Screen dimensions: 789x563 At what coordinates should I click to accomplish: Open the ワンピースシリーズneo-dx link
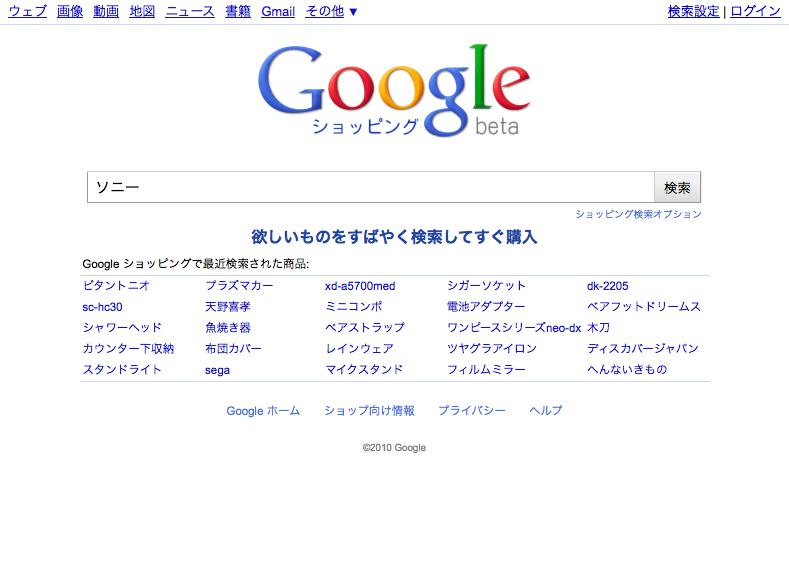click(514, 328)
